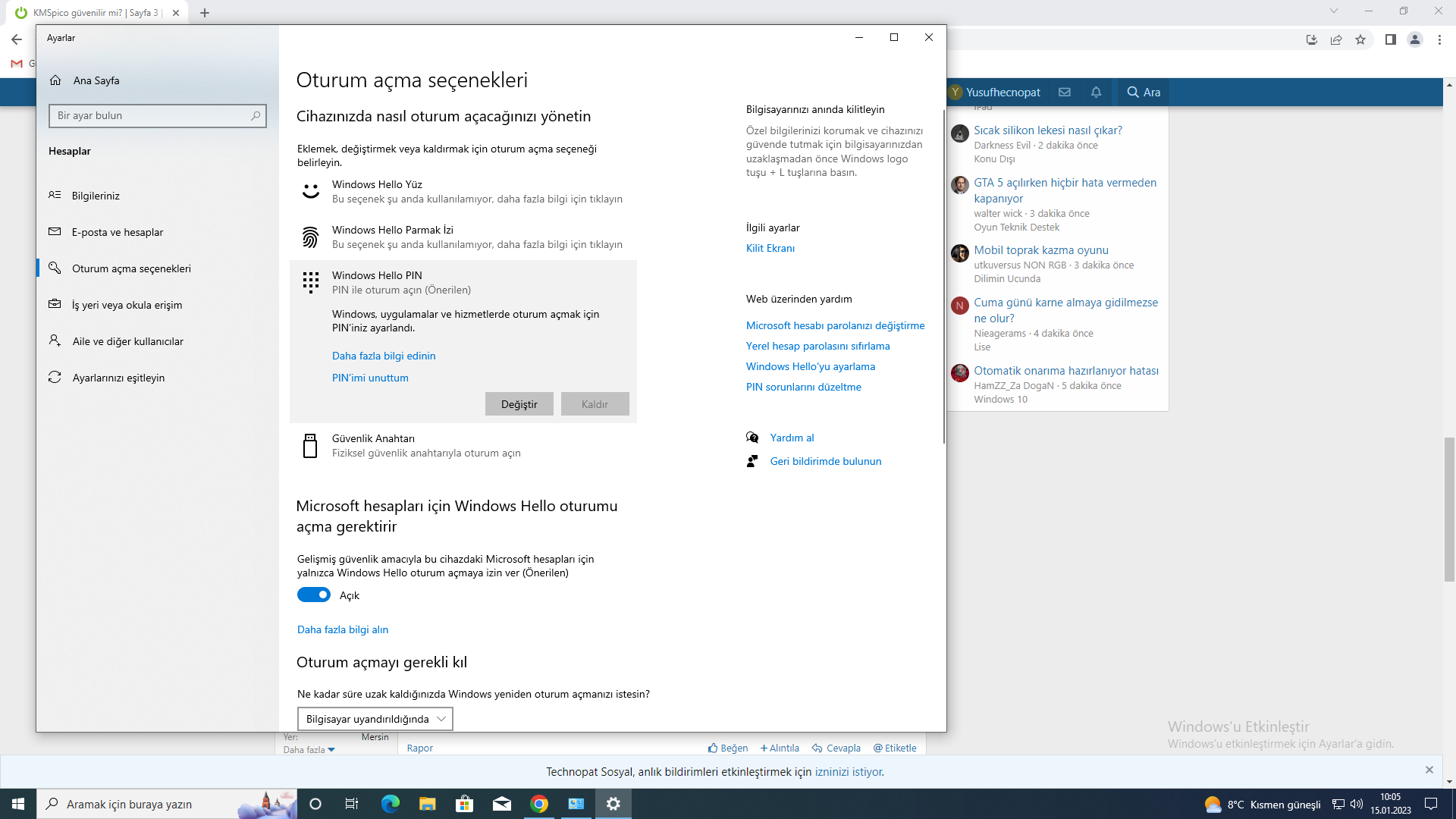The image size is (1456, 819).
Task: Go to E-posta ve hesaplar section
Action: pos(118,232)
